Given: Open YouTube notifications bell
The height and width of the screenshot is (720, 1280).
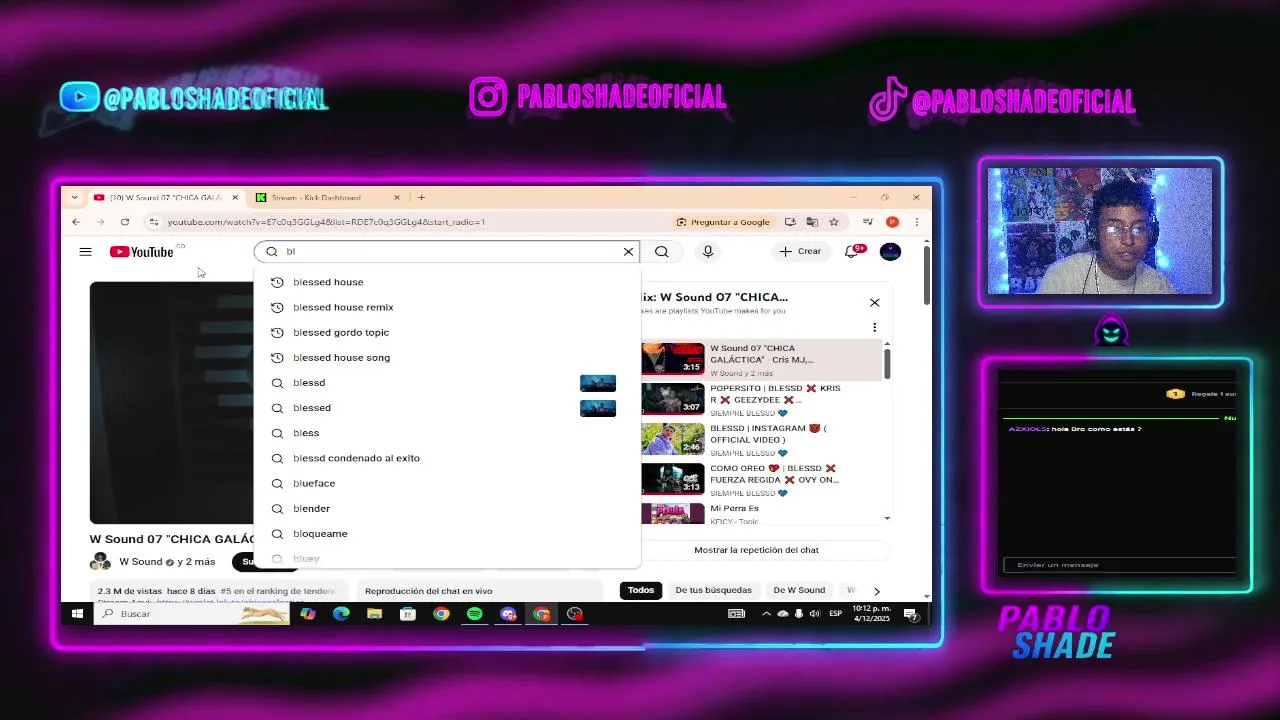Looking at the screenshot, I should [x=852, y=252].
